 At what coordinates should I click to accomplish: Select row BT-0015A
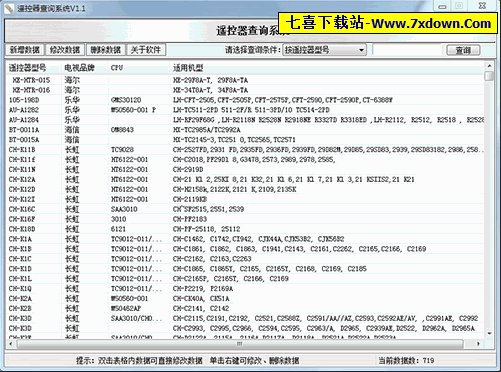245,140
